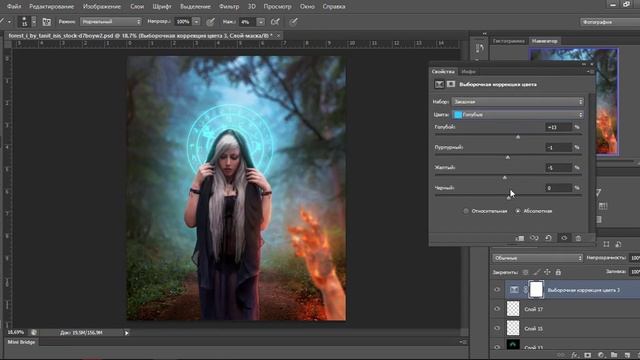Delete adjustment layer trash icon in Properties

578,238
